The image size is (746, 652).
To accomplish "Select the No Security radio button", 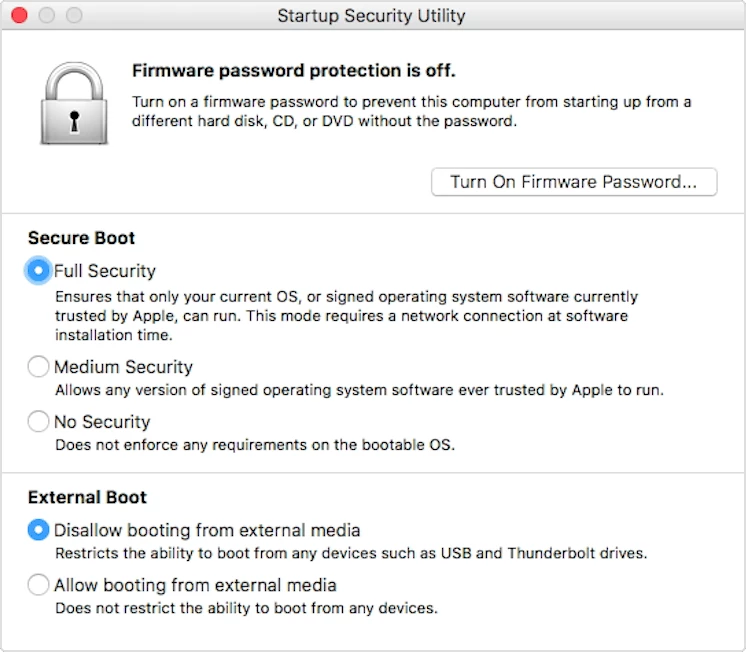I will click(x=39, y=422).
